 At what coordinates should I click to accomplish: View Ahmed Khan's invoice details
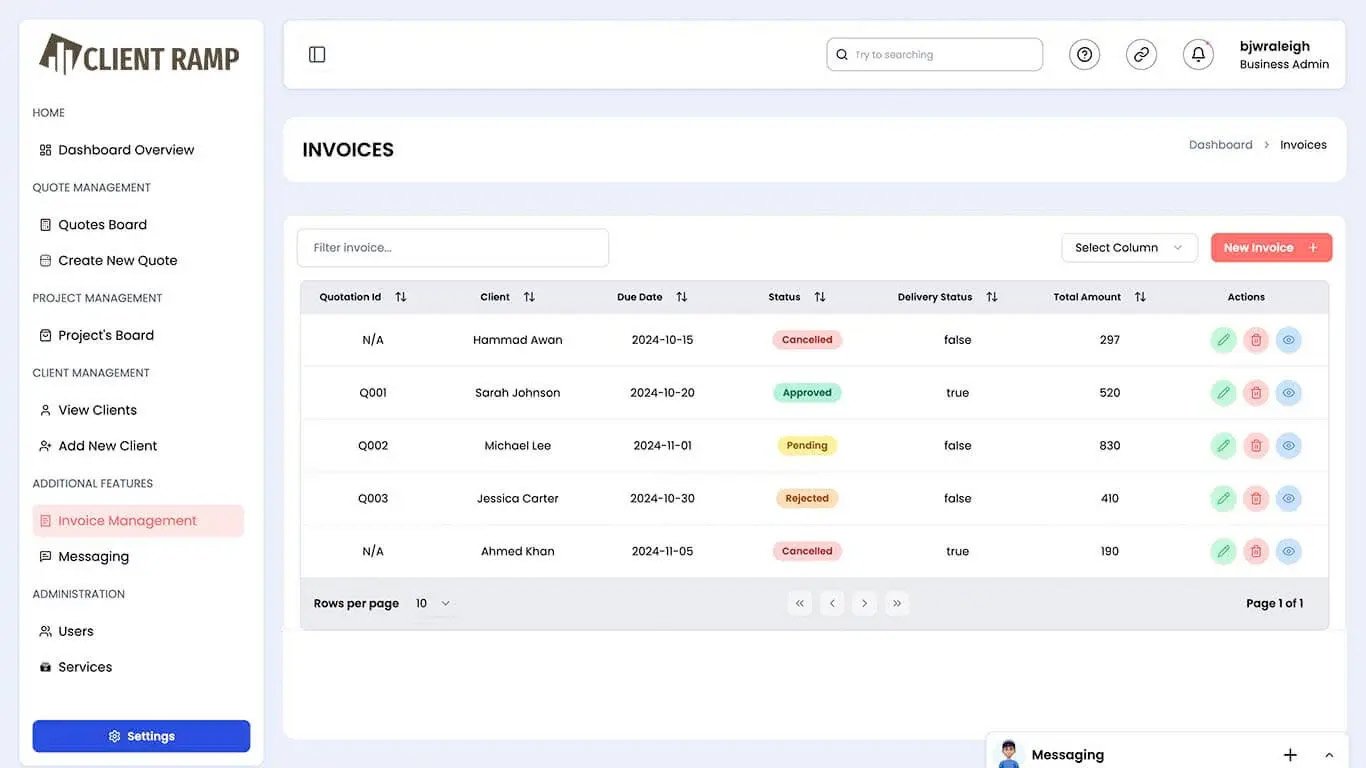(x=1289, y=551)
